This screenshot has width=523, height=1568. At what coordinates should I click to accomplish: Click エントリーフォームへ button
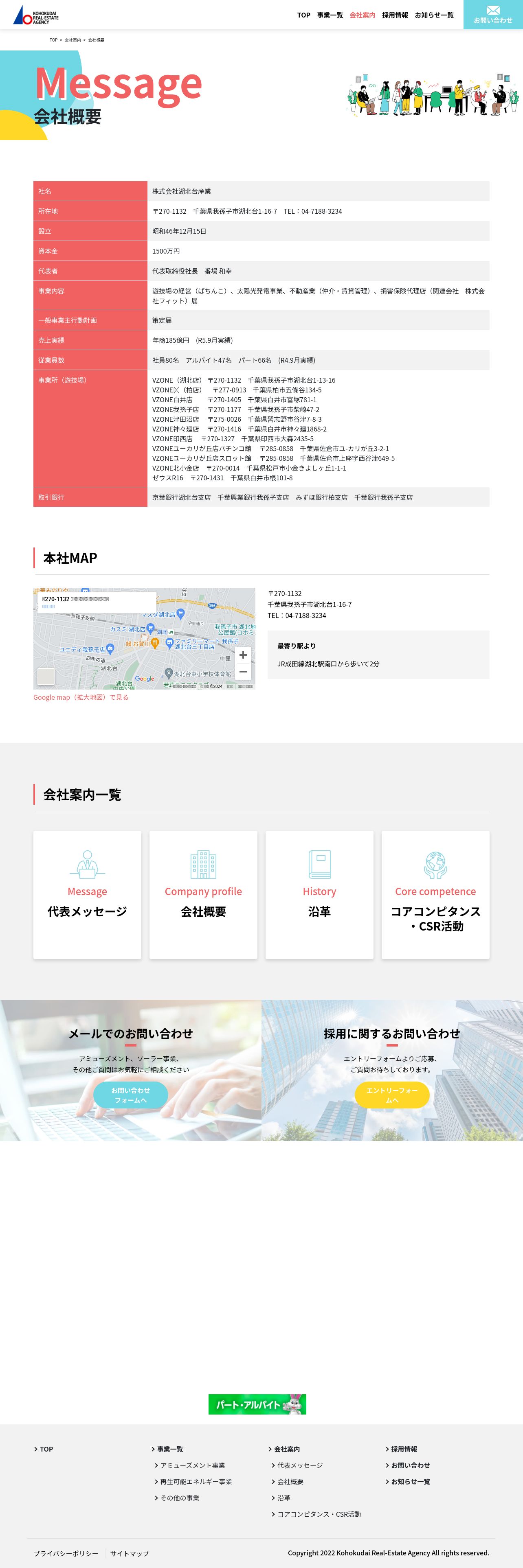(392, 1095)
